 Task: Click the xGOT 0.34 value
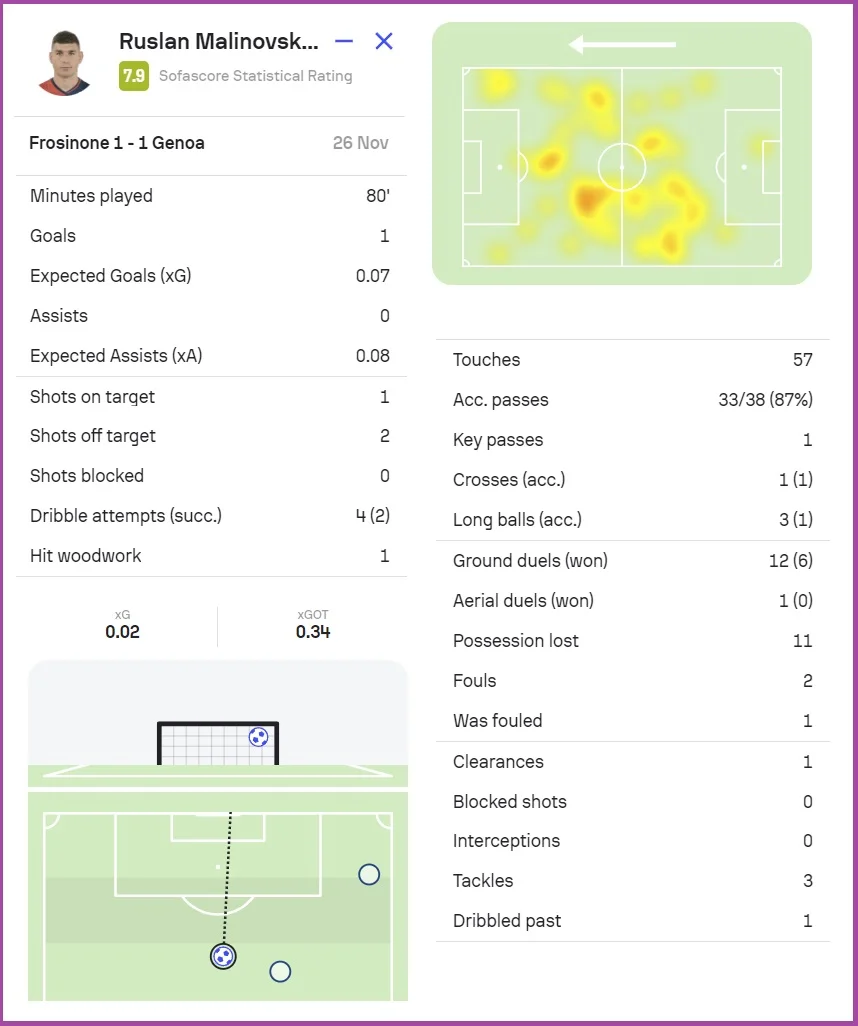[313, 632]
